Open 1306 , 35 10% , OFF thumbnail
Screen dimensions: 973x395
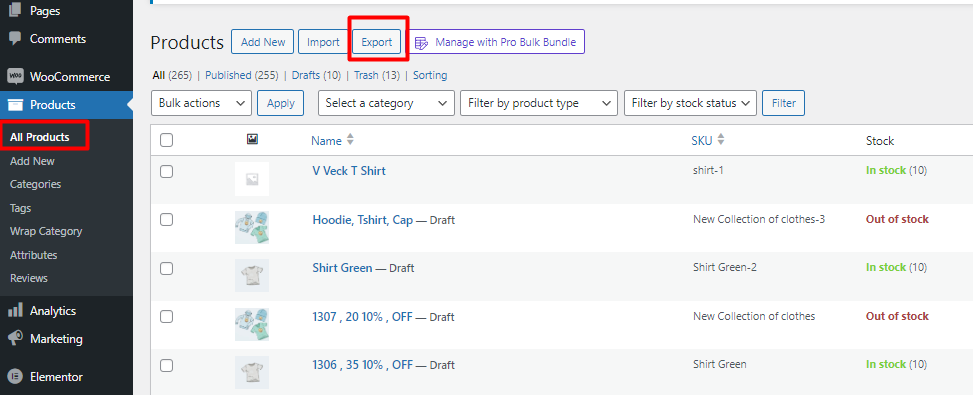(252, 372)
